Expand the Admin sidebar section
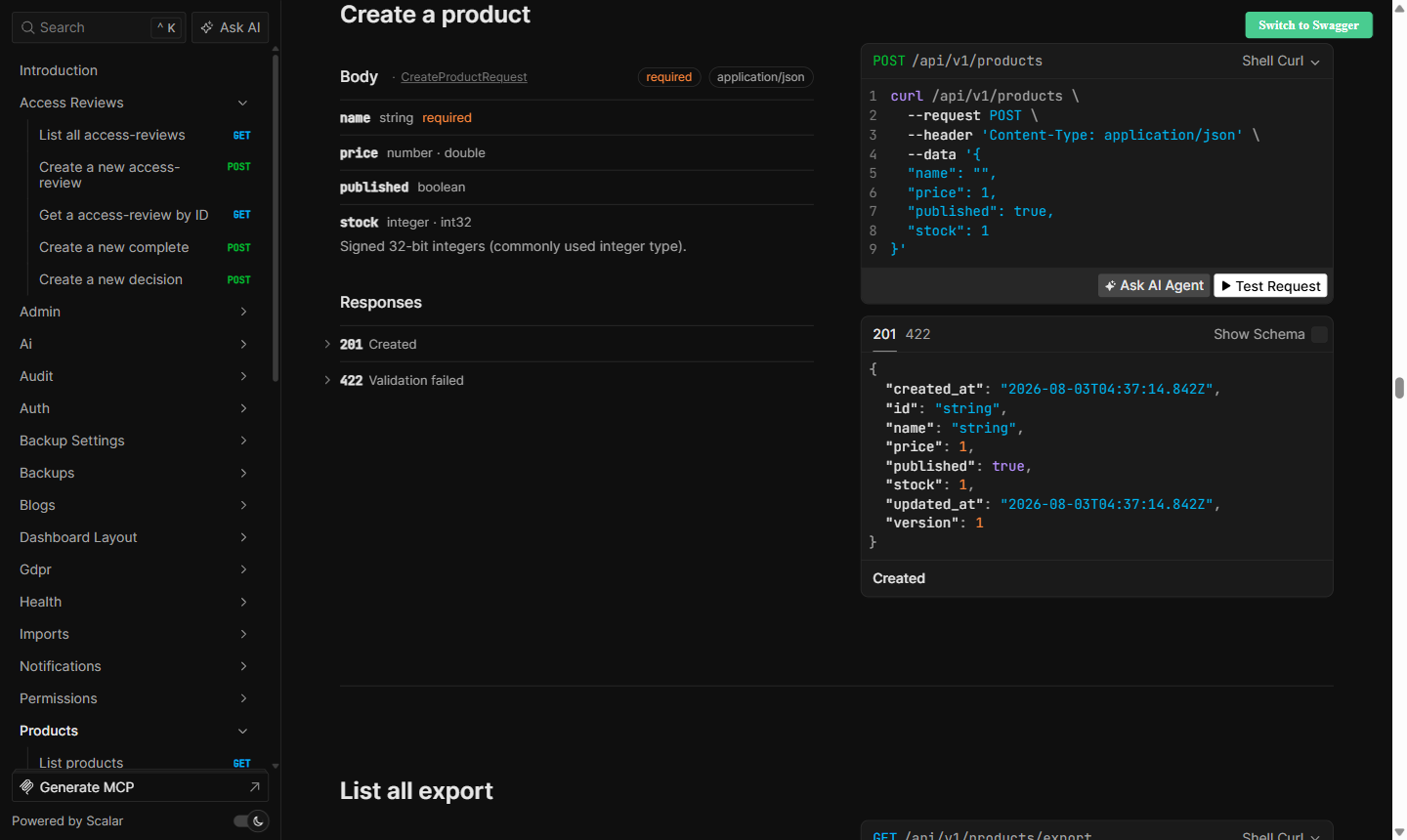The image size is (1407, 840). (x=243, y=312)
